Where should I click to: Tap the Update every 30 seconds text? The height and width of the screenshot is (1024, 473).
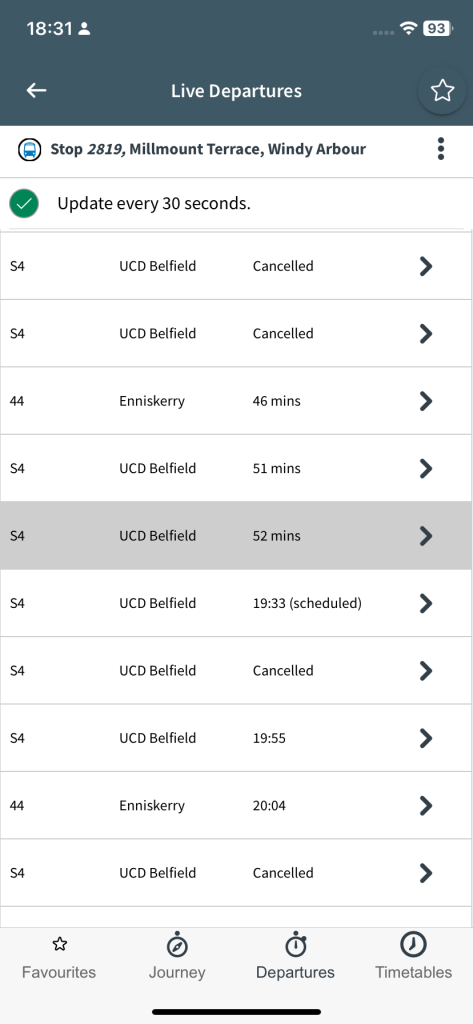154,204
